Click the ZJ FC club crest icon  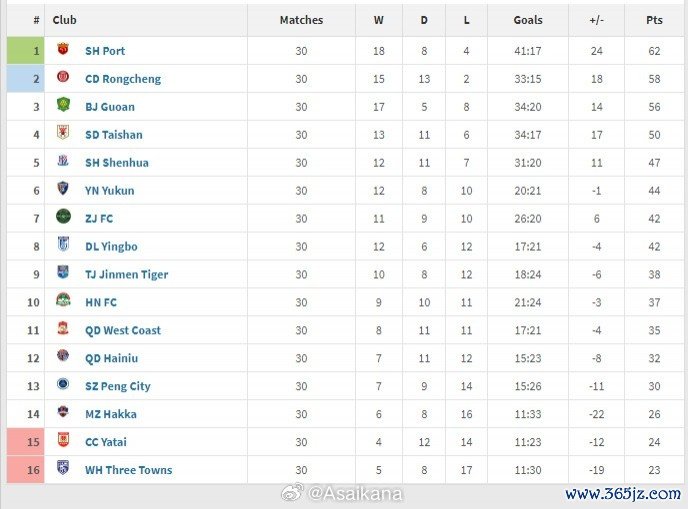click(63, 218)
